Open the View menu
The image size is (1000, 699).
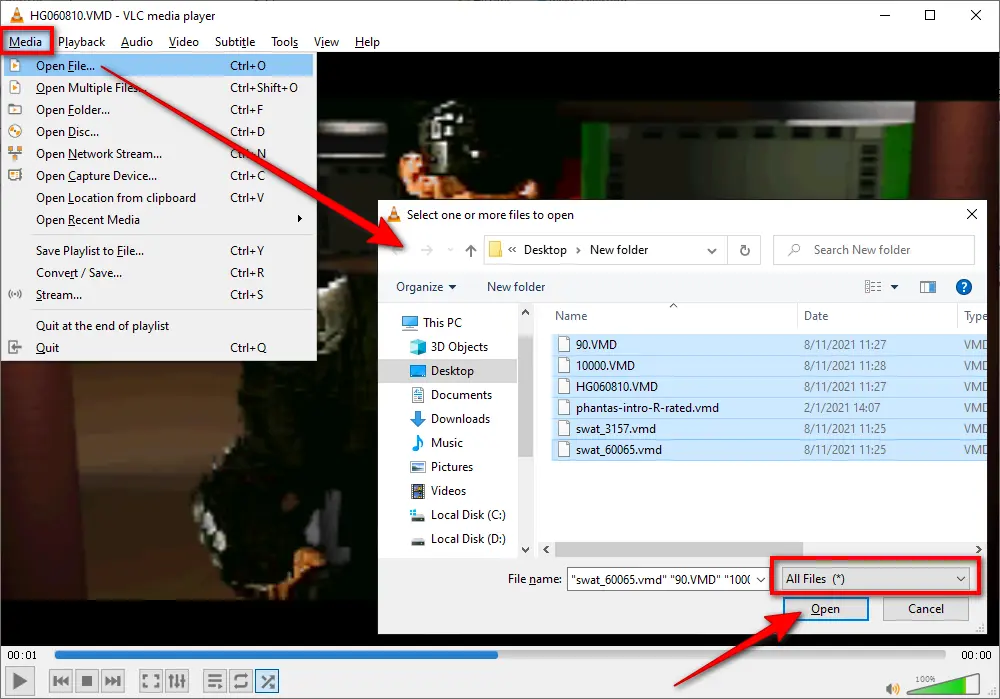tap(326, 41)
